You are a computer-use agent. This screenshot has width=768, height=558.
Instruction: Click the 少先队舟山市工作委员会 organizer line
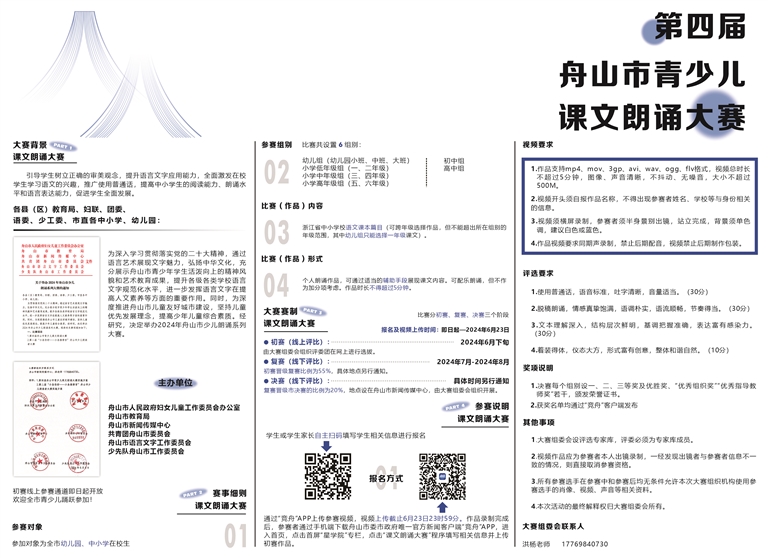[146, 451]
